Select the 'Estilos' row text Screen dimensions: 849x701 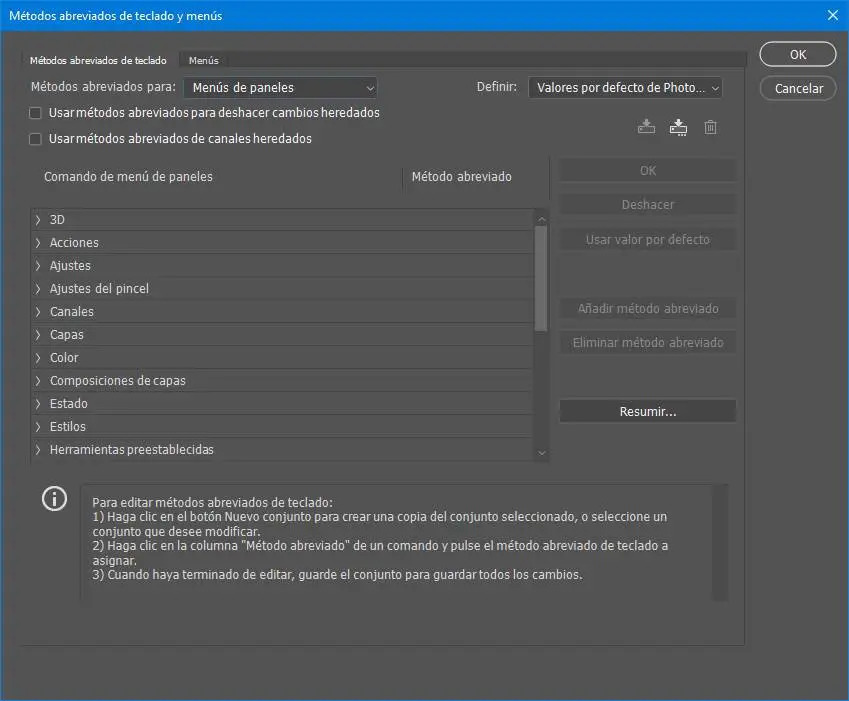(x=68, y=427)
